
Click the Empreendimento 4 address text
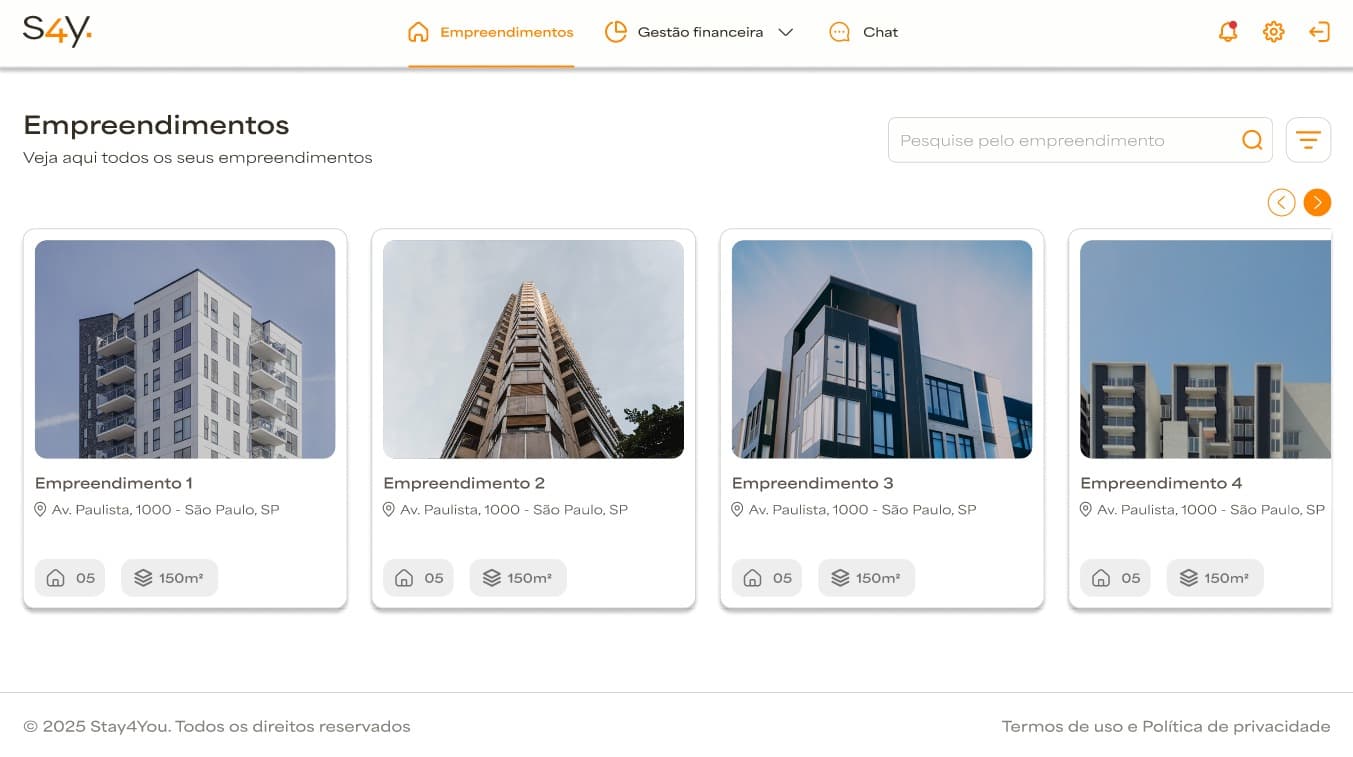[1210, 510]
